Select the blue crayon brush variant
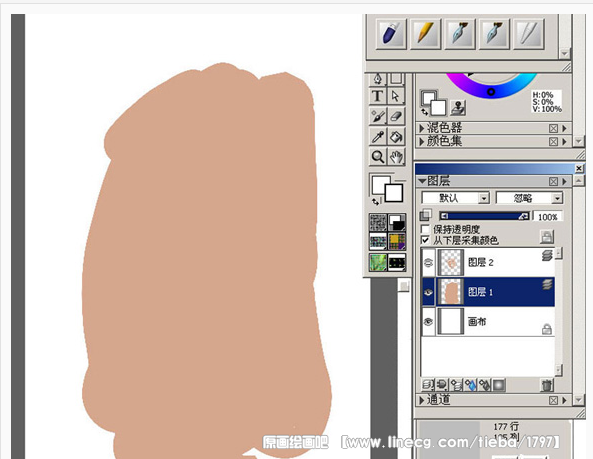Viewport: 593px width, 459px height. (390, 33)
